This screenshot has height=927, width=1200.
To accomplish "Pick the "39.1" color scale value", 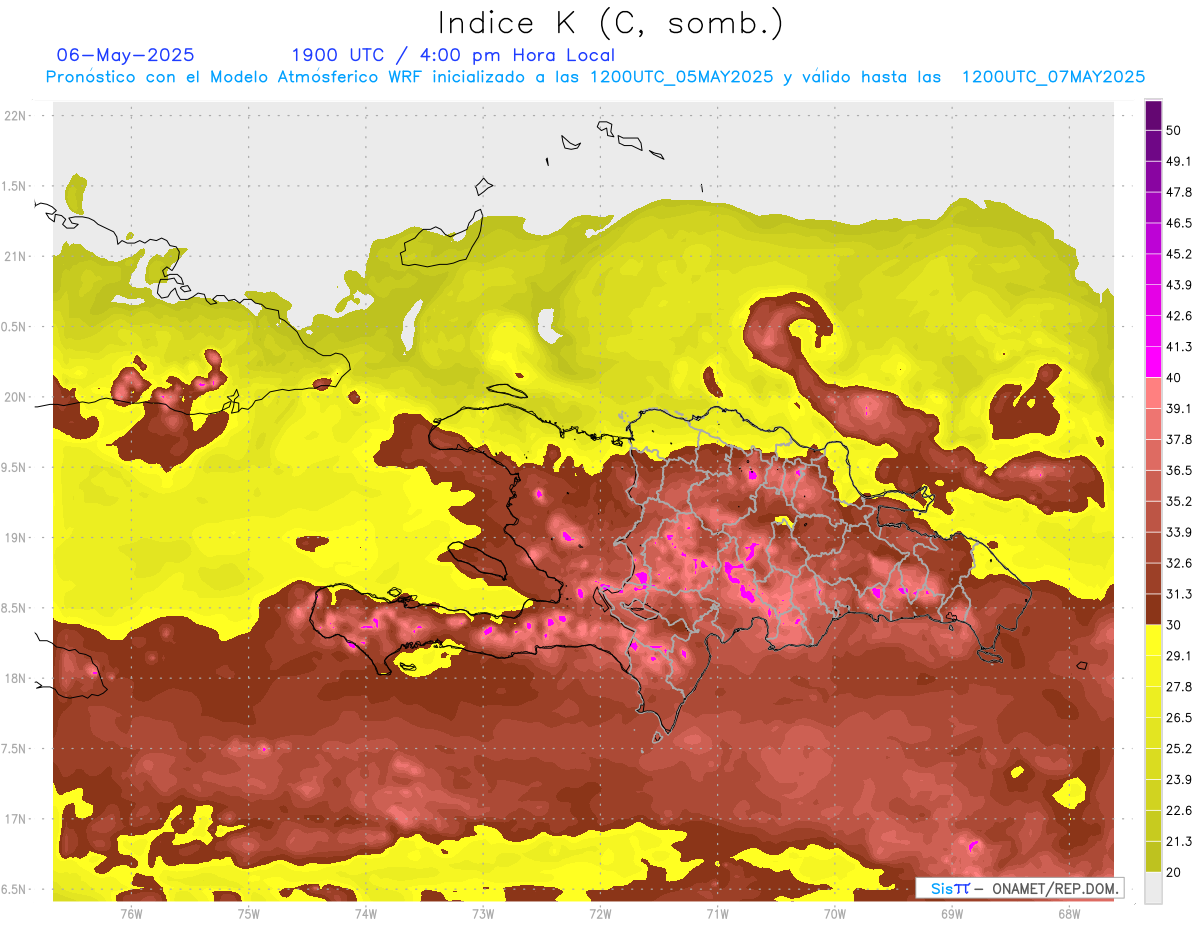I will point(1179,408).
